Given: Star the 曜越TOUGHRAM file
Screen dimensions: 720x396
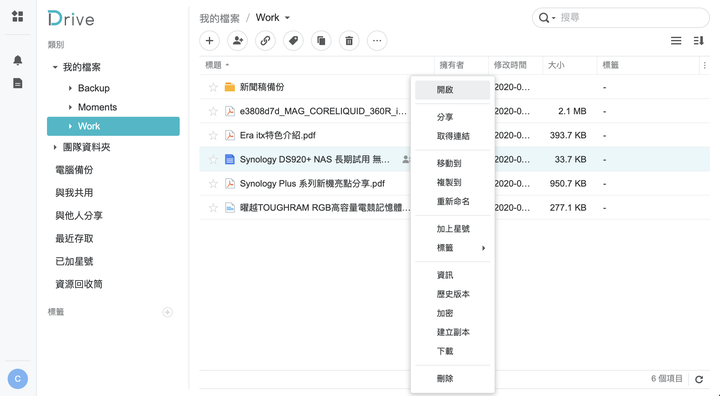Looking at the screenshot, I should (x=213, y=208).
